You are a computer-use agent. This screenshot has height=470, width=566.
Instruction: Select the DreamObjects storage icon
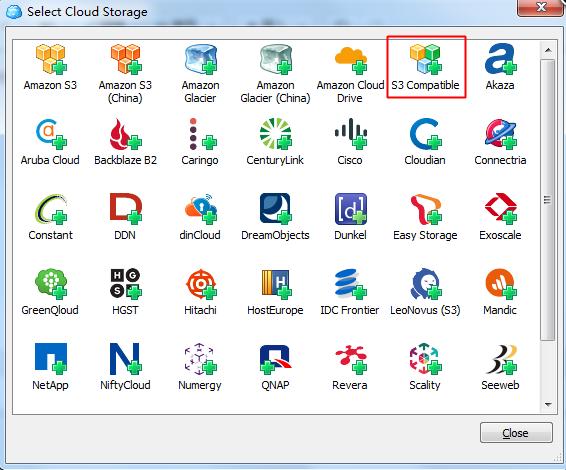[x=276, y=208]
